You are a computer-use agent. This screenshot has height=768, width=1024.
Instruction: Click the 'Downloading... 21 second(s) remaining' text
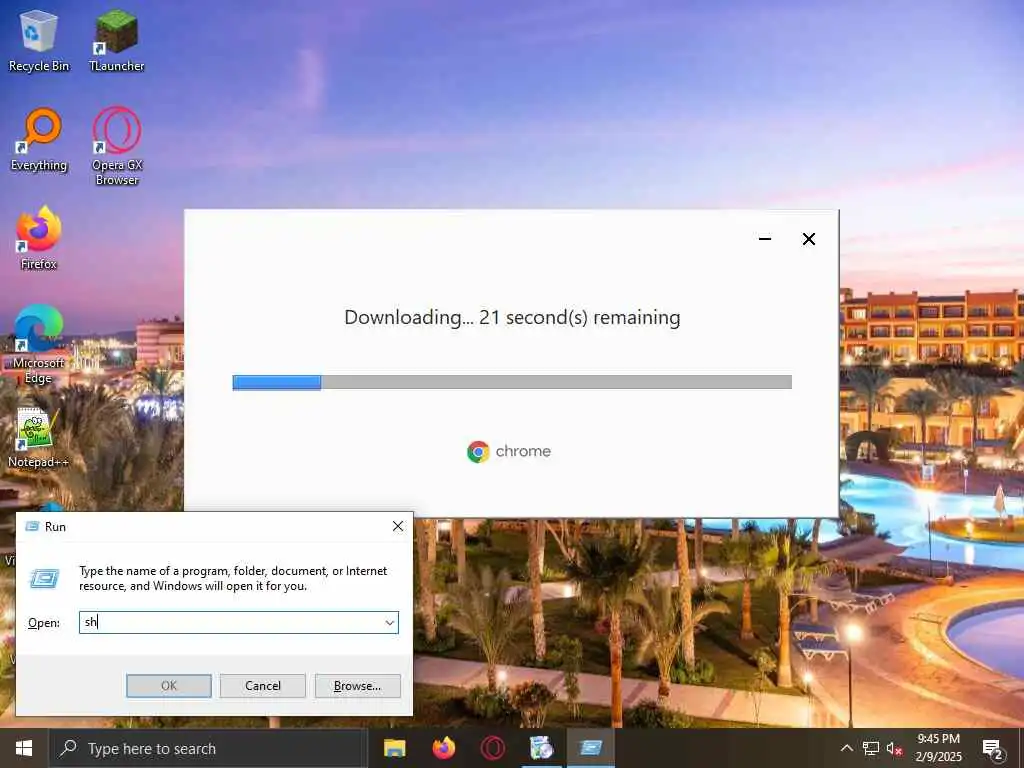point(512,317)
